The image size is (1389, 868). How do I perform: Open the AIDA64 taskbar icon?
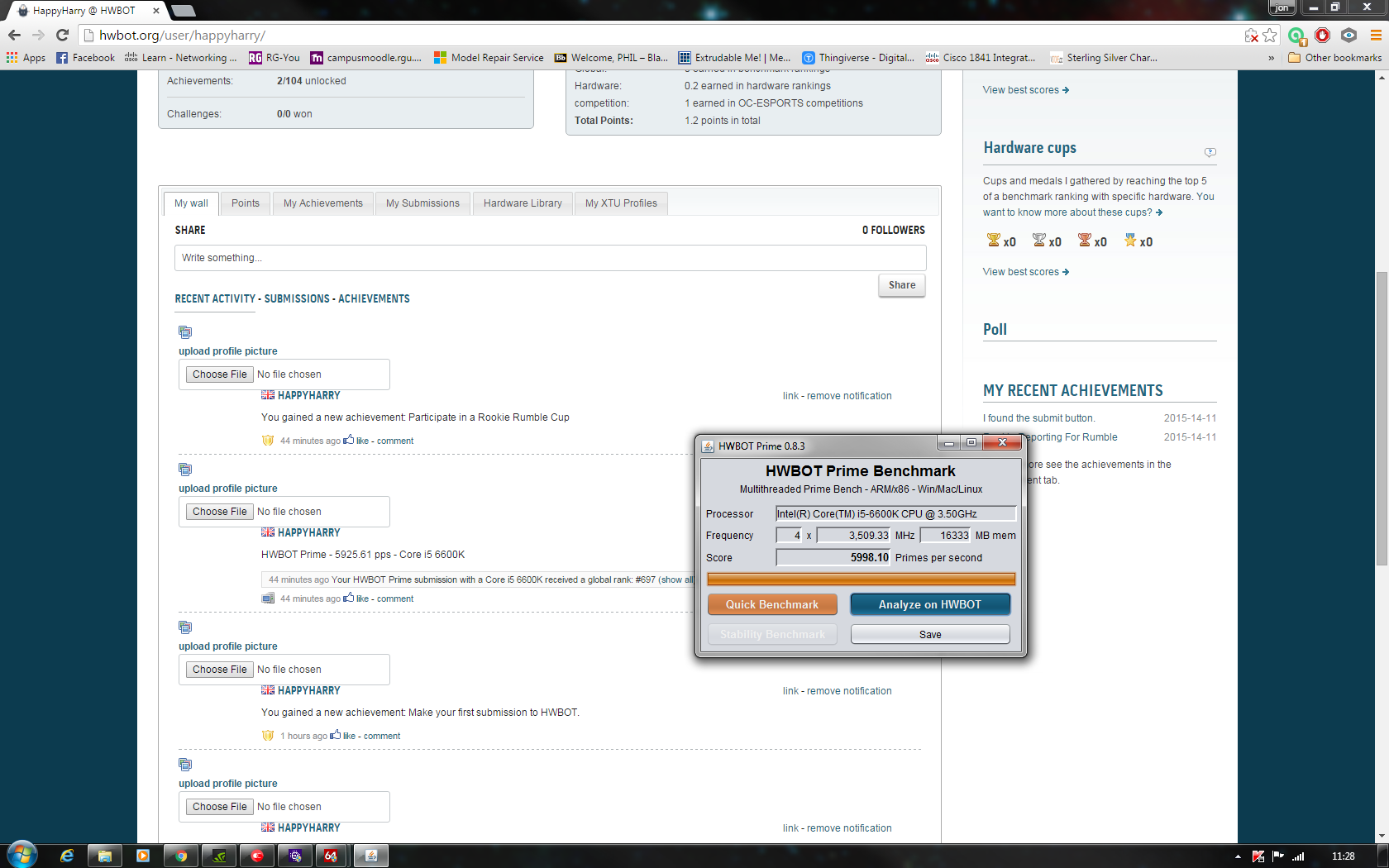(x=332, y=856)
